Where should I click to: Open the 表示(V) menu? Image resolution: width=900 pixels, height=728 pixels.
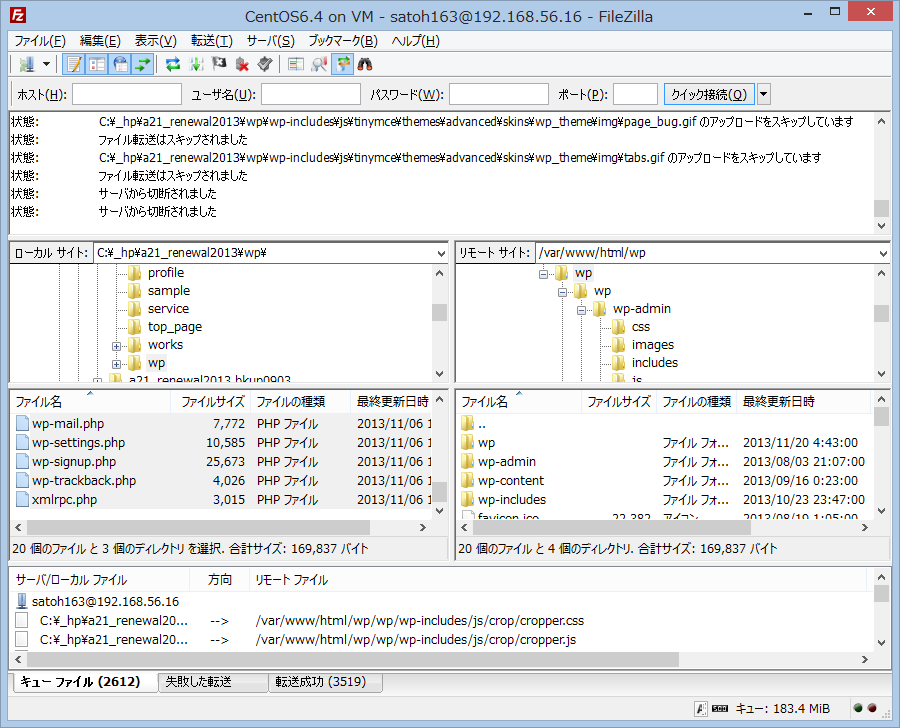point(156,41)
